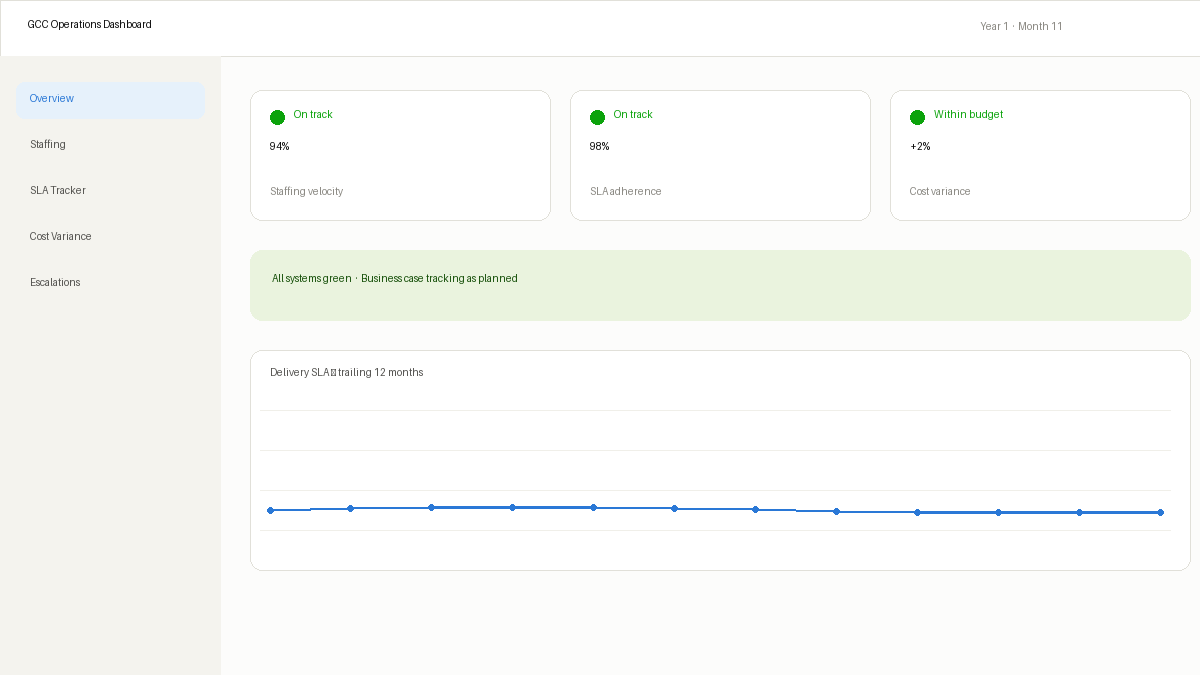Click the Staffing velocity label

tap(306, 192)
